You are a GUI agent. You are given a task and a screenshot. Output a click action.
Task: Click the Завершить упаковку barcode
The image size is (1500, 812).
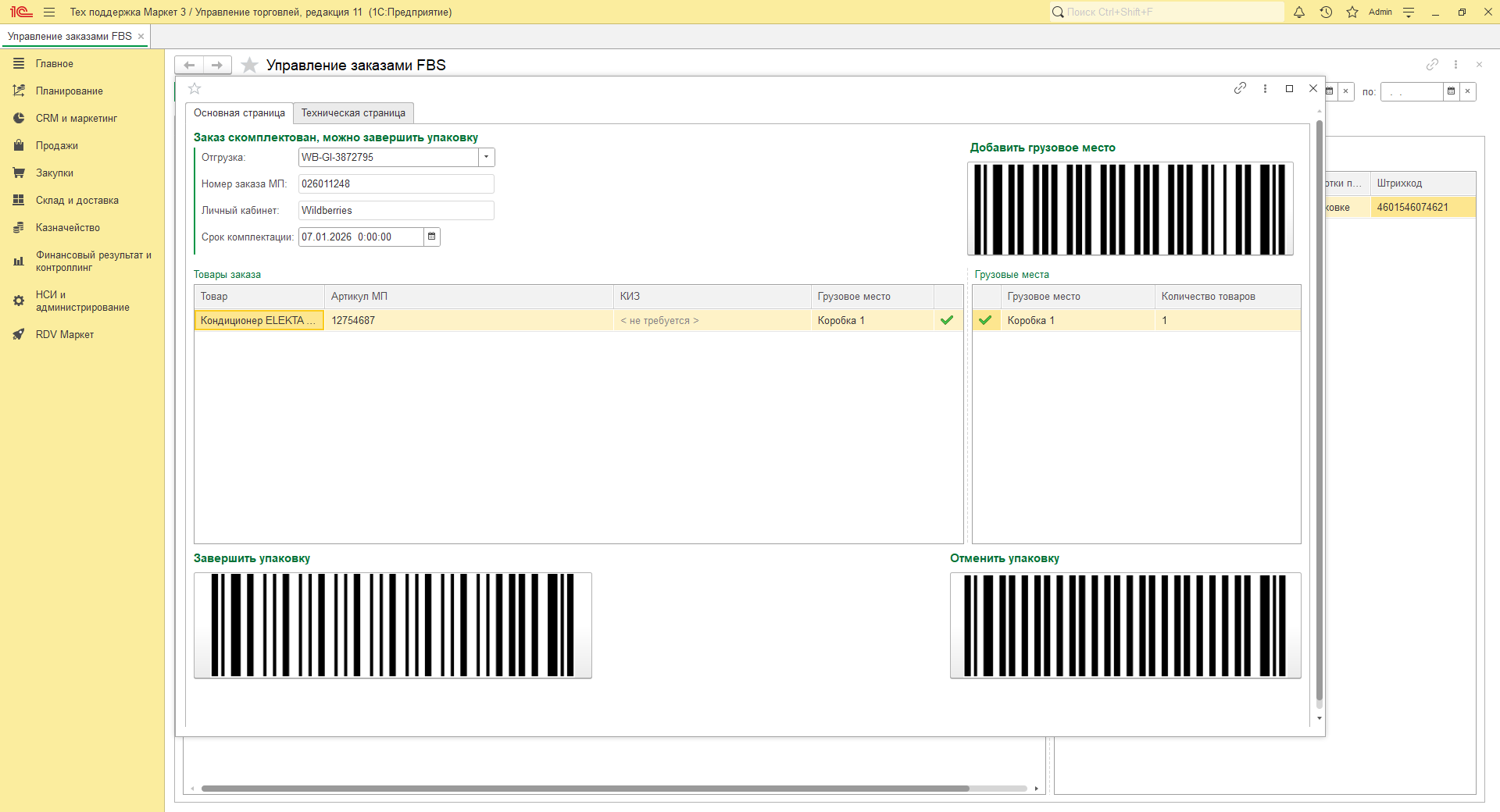pos(392,625)
